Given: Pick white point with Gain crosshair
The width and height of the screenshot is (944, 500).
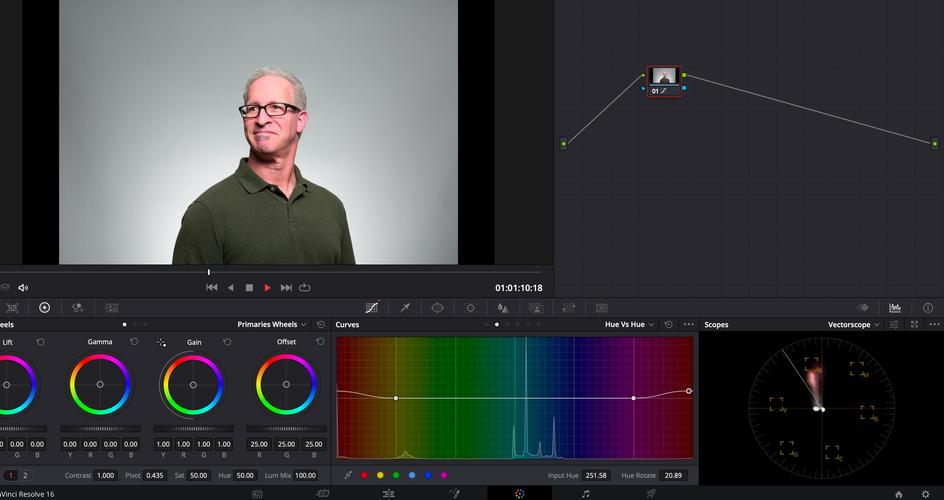Looking at the screenshot, I should tap(161, 342).
